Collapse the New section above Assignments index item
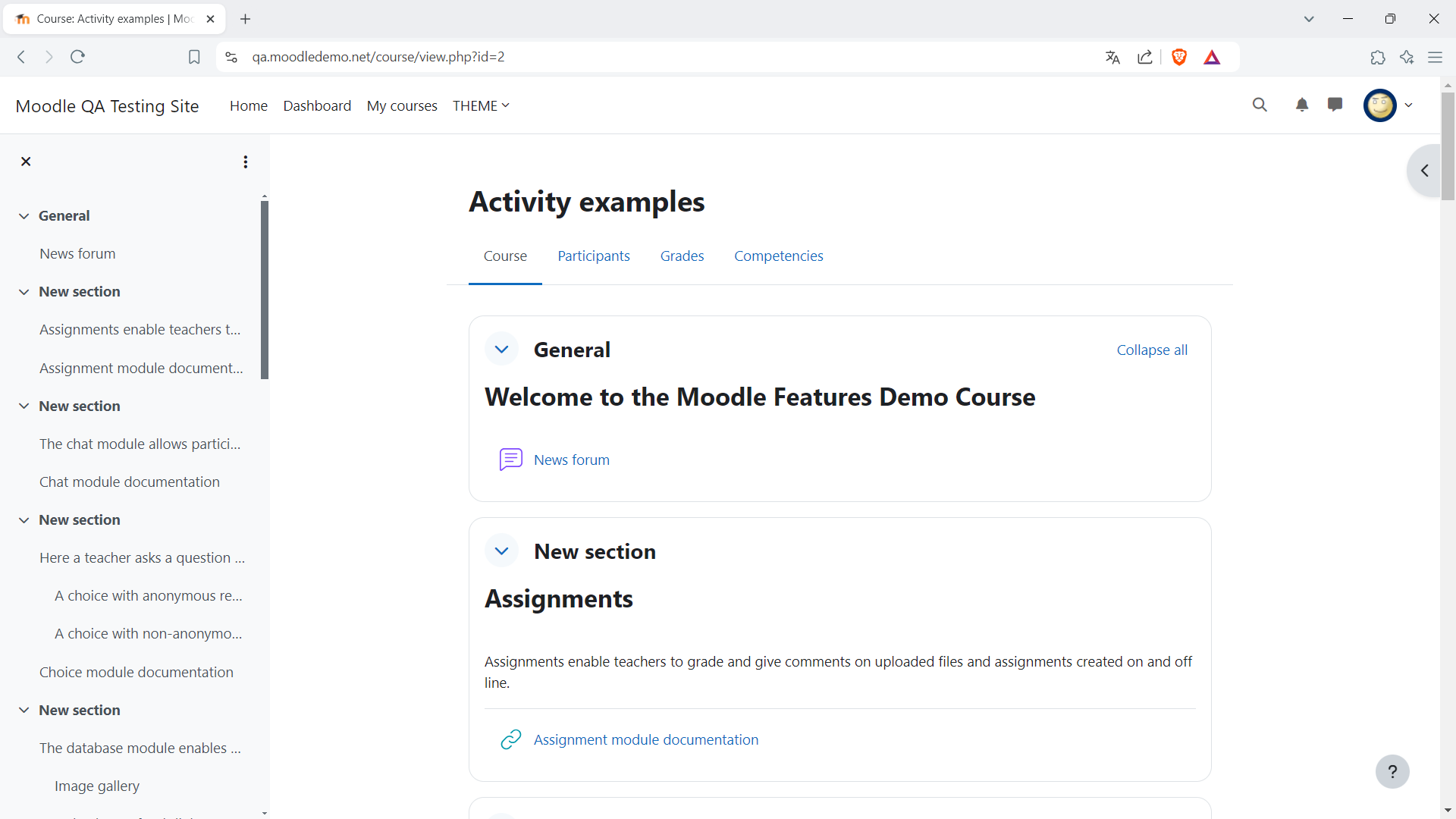 [24, 292]
